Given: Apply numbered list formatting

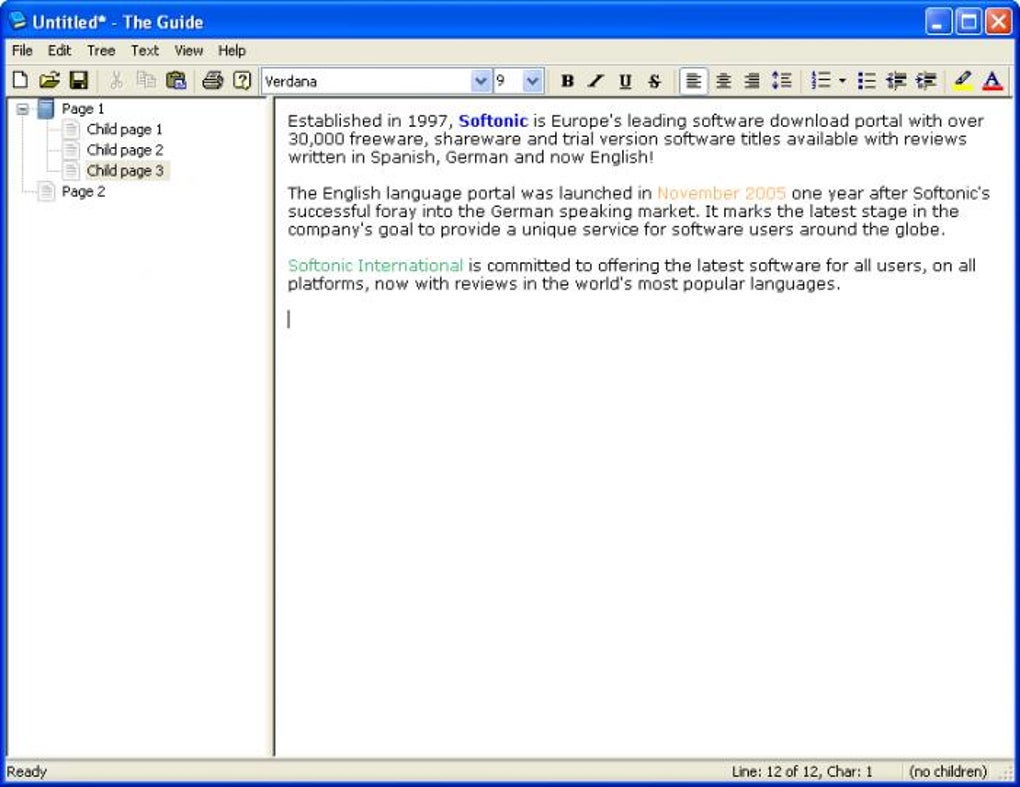Looking at the screenshot, I should (x=821, y=81).
